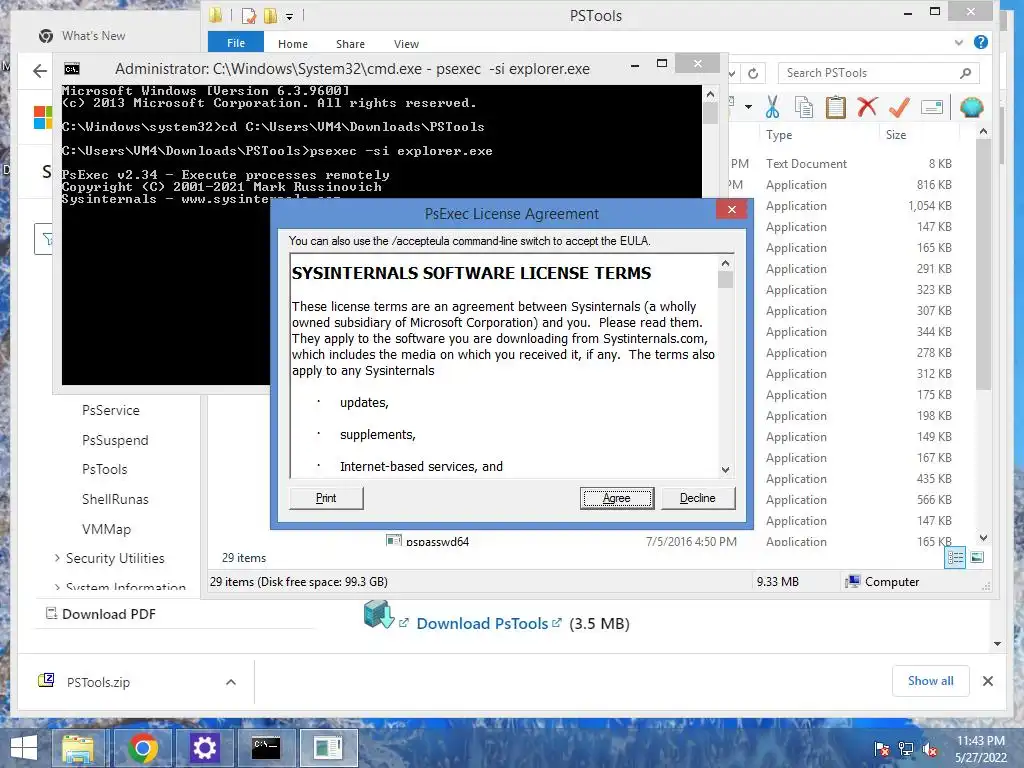
Task: Open the address bar history dropdown in PSTools
Action: coord(733,73)
